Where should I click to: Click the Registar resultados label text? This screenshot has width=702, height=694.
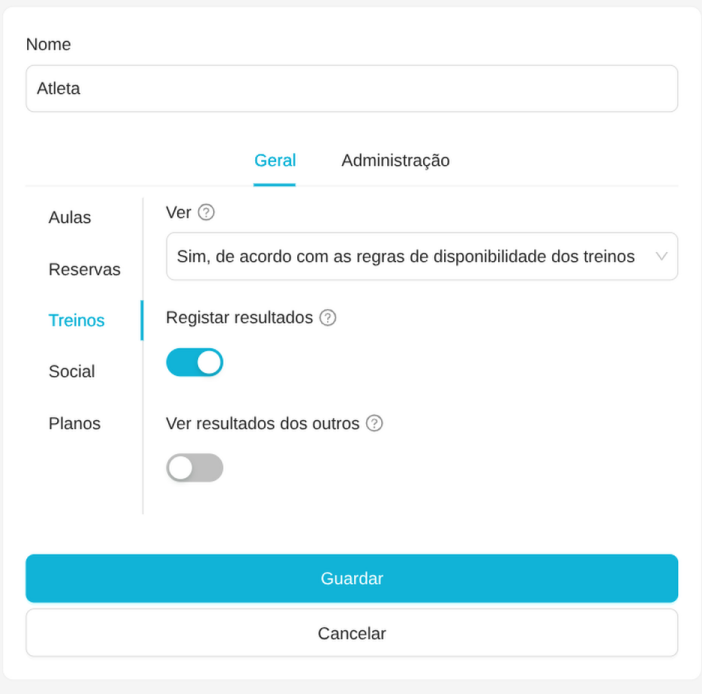pyautogui.click(x=239, y=317)
